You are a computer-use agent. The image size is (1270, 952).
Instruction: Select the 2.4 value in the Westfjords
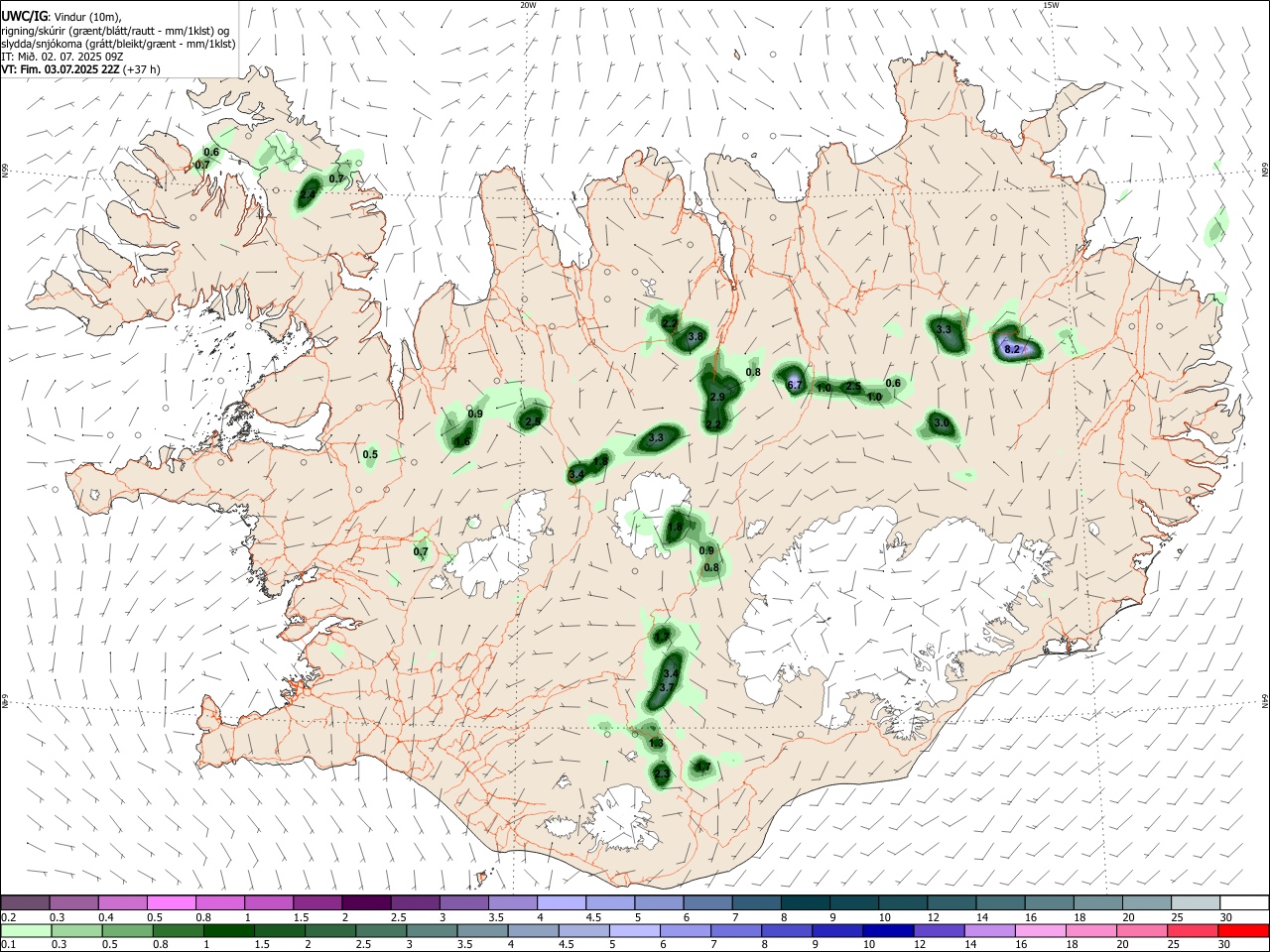coord(307,195)
